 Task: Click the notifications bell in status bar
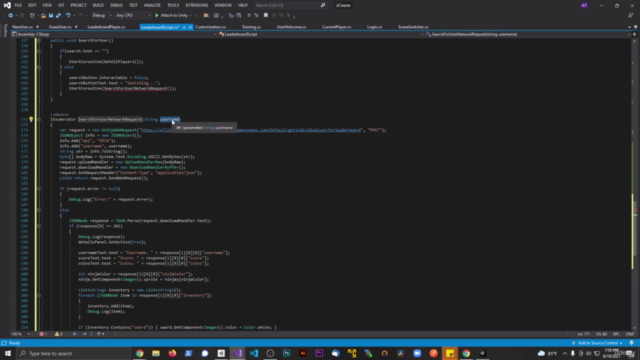click(631, 343)
